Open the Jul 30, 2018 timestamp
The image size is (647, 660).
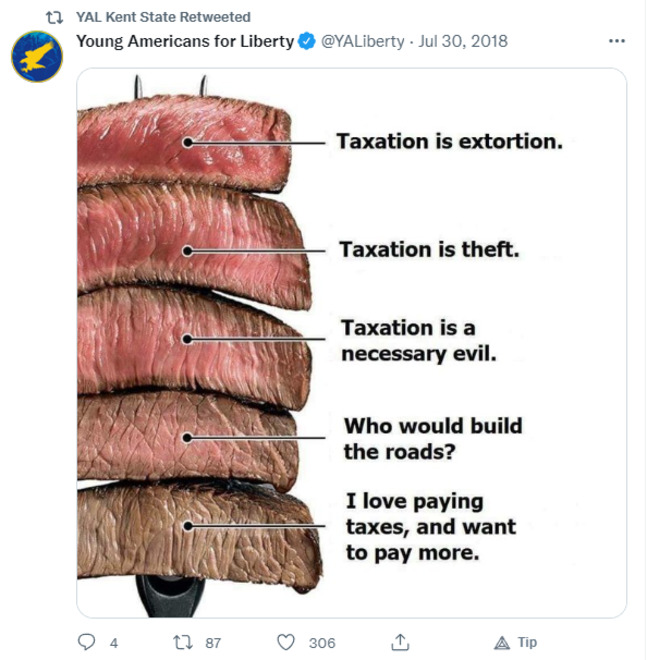pyautogui.click(x=463, y=41)
